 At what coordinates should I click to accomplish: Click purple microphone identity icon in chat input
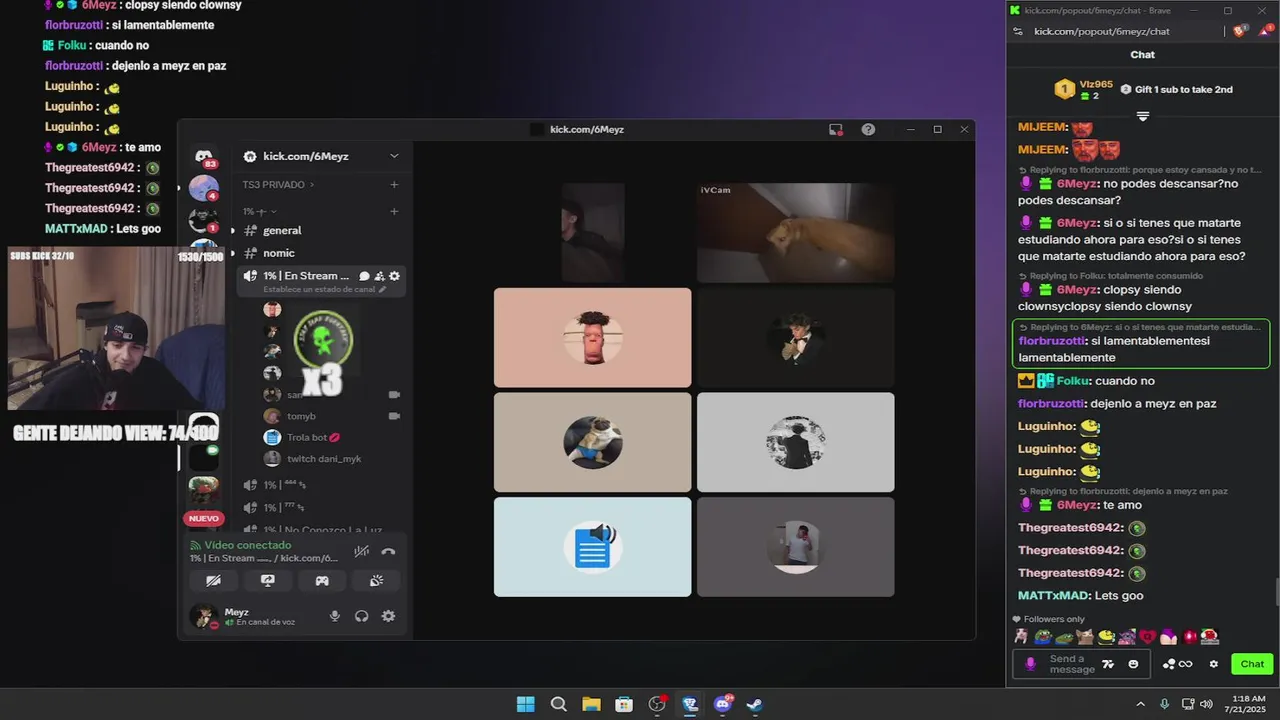[x=1031, y=664]
